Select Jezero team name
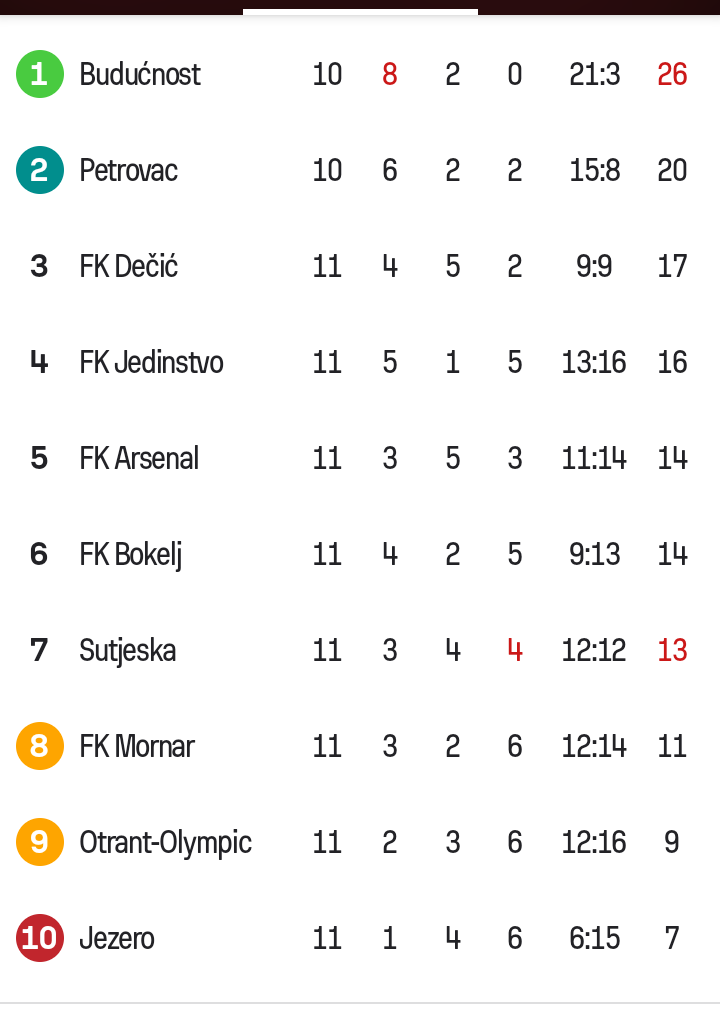This screenshot has width=720, height=1010. point(117,938)
